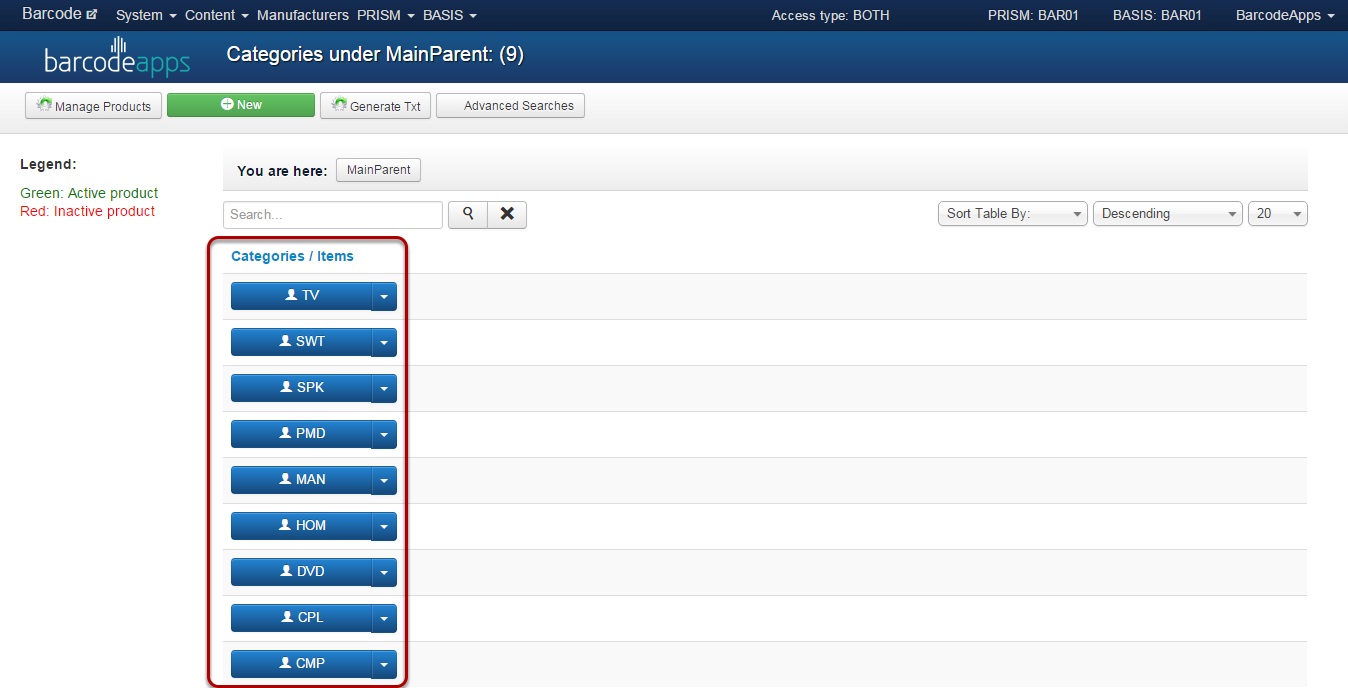Open the Sort Table By dropdown

tap(1012, 214)
